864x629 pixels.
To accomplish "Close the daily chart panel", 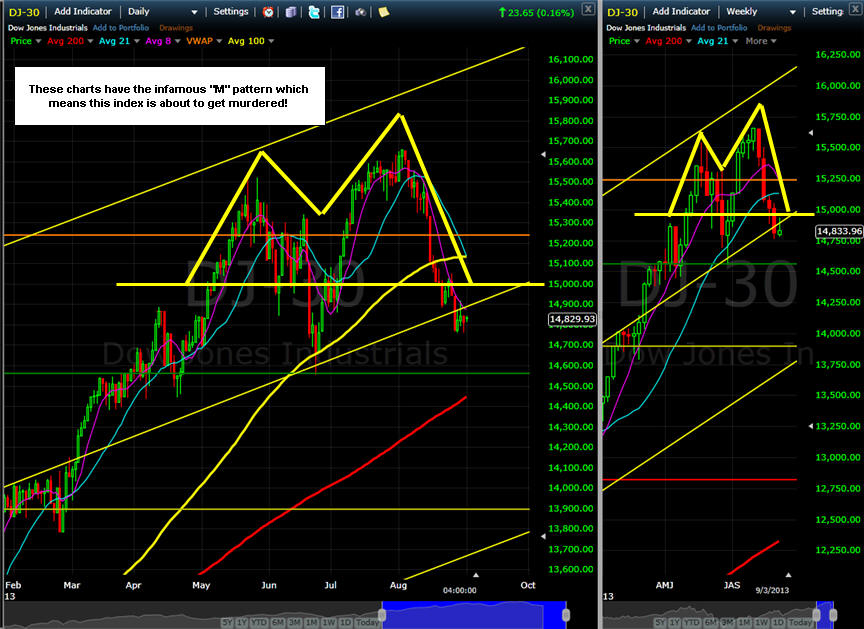I will click(x=590, y=11).
